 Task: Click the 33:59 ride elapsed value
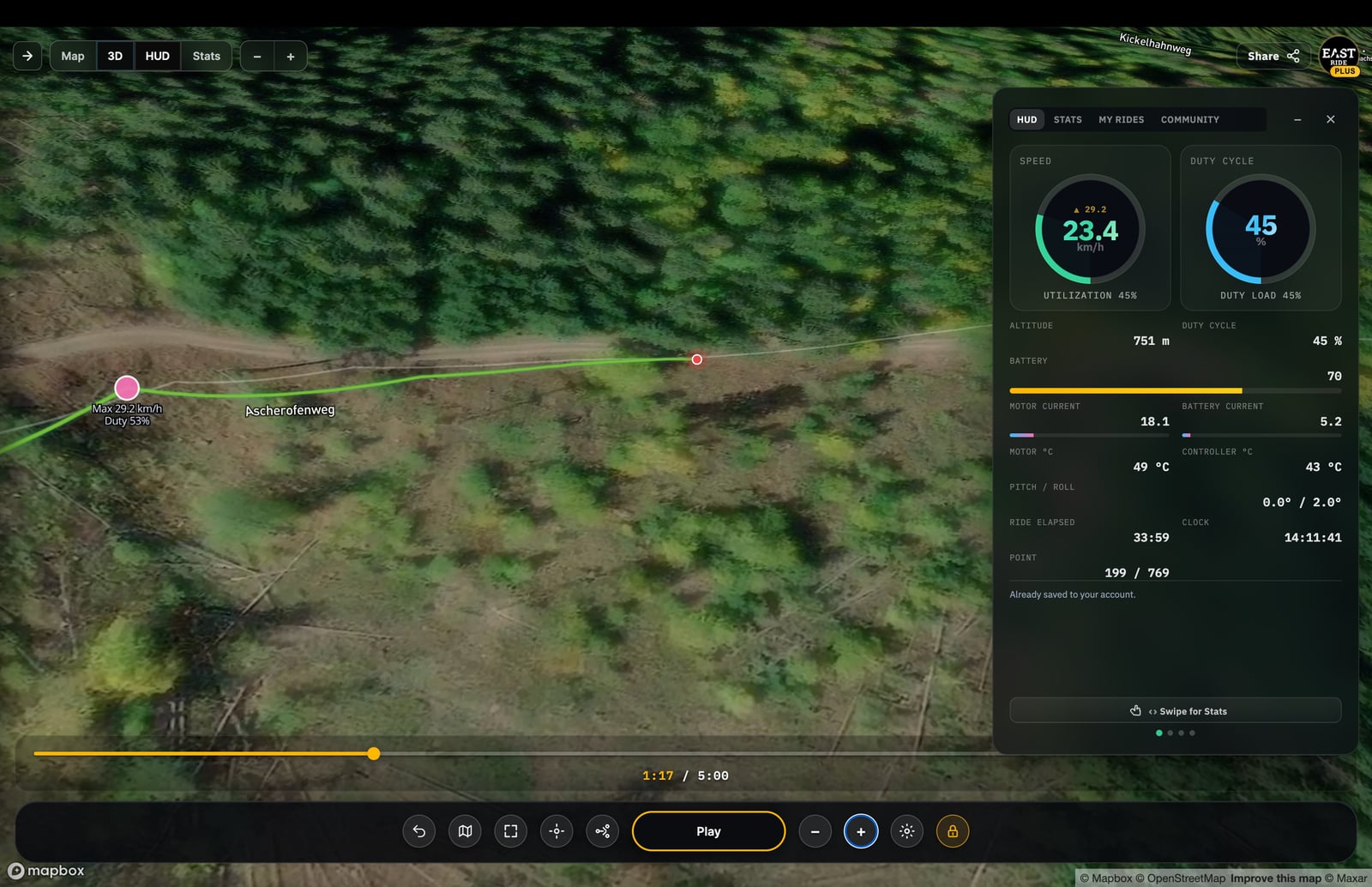point(1151,537)
